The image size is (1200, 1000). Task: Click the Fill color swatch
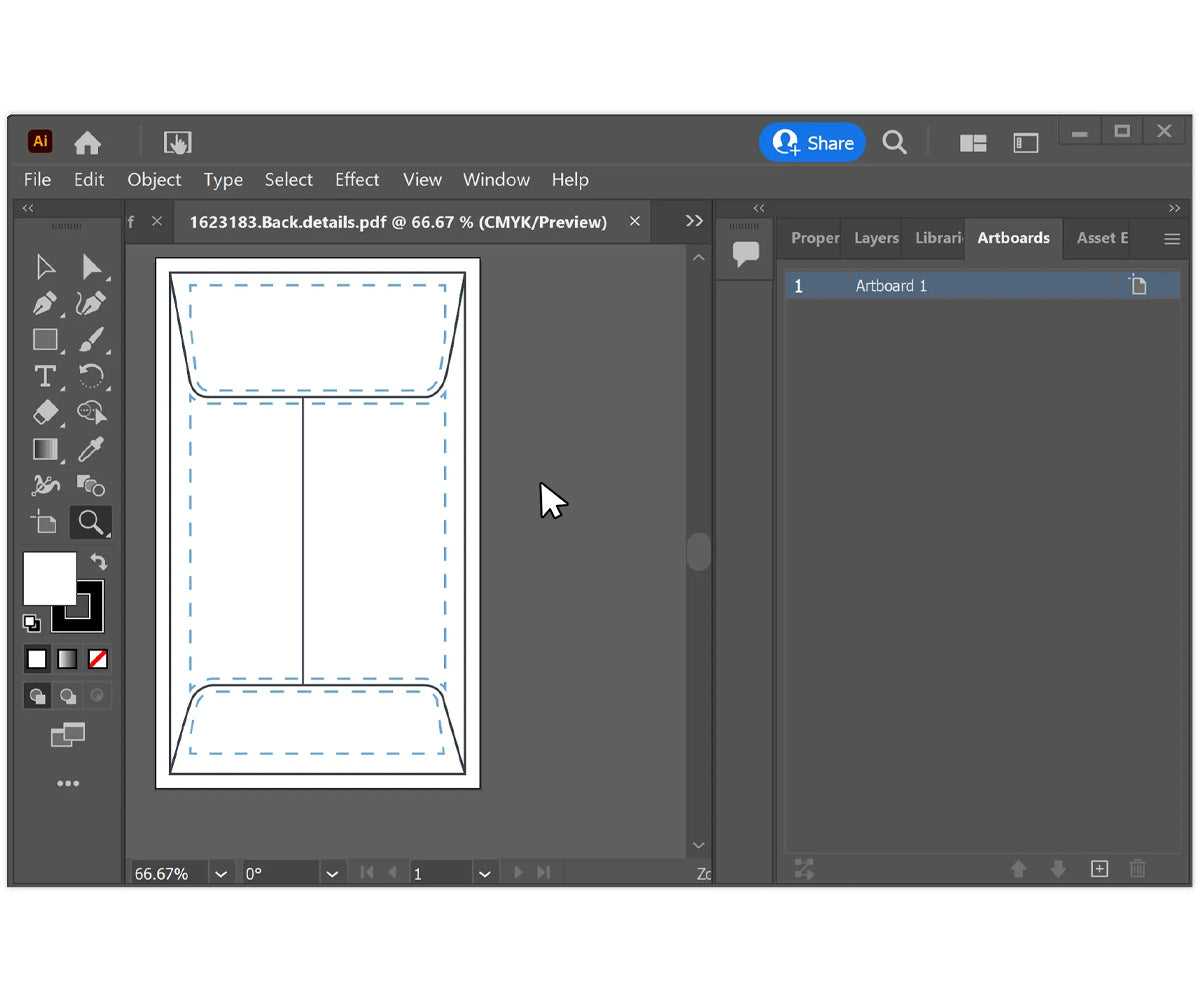(49, 578)
